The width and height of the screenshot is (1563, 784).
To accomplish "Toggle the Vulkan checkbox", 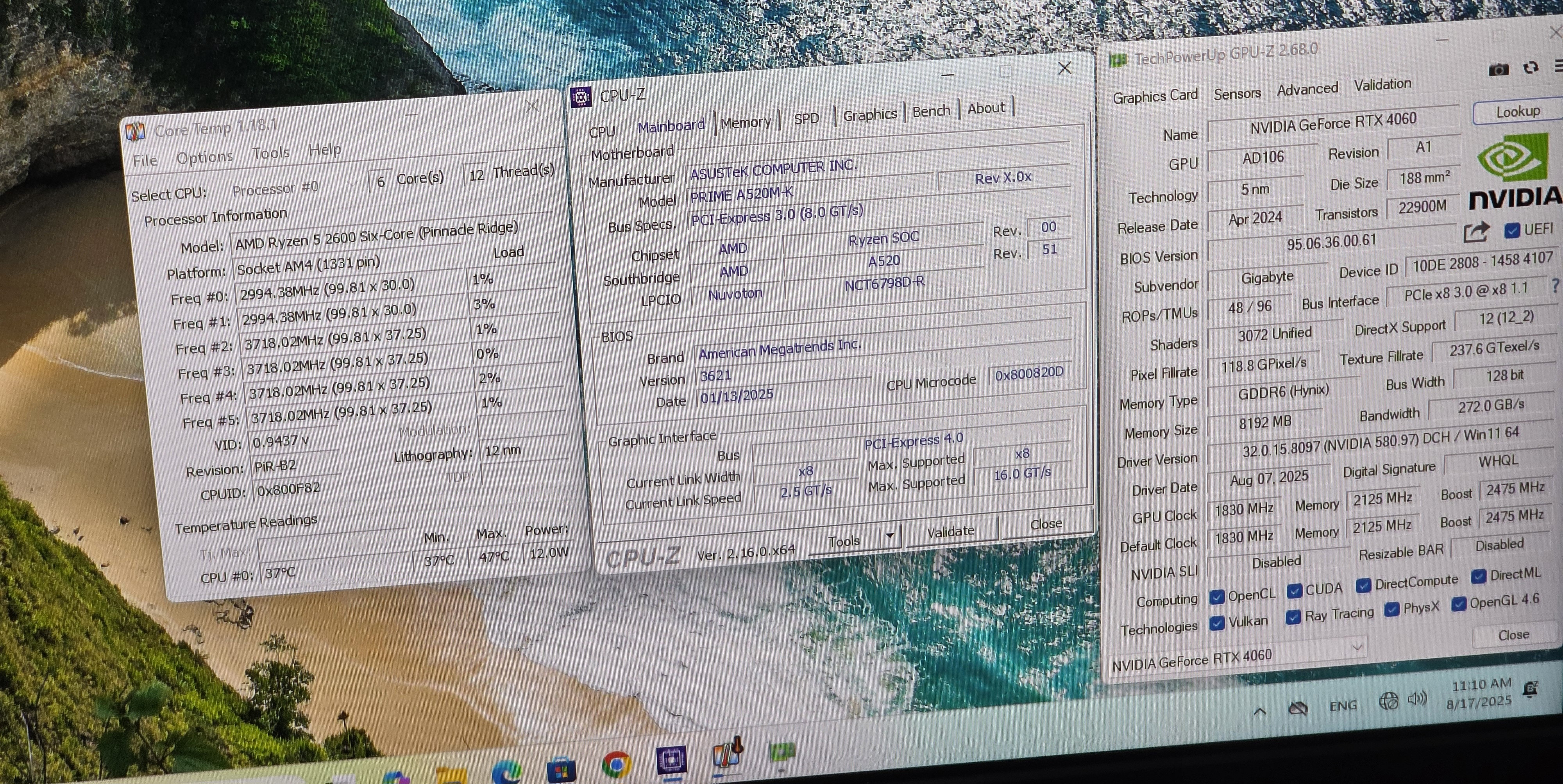I will coord(1216,623).
